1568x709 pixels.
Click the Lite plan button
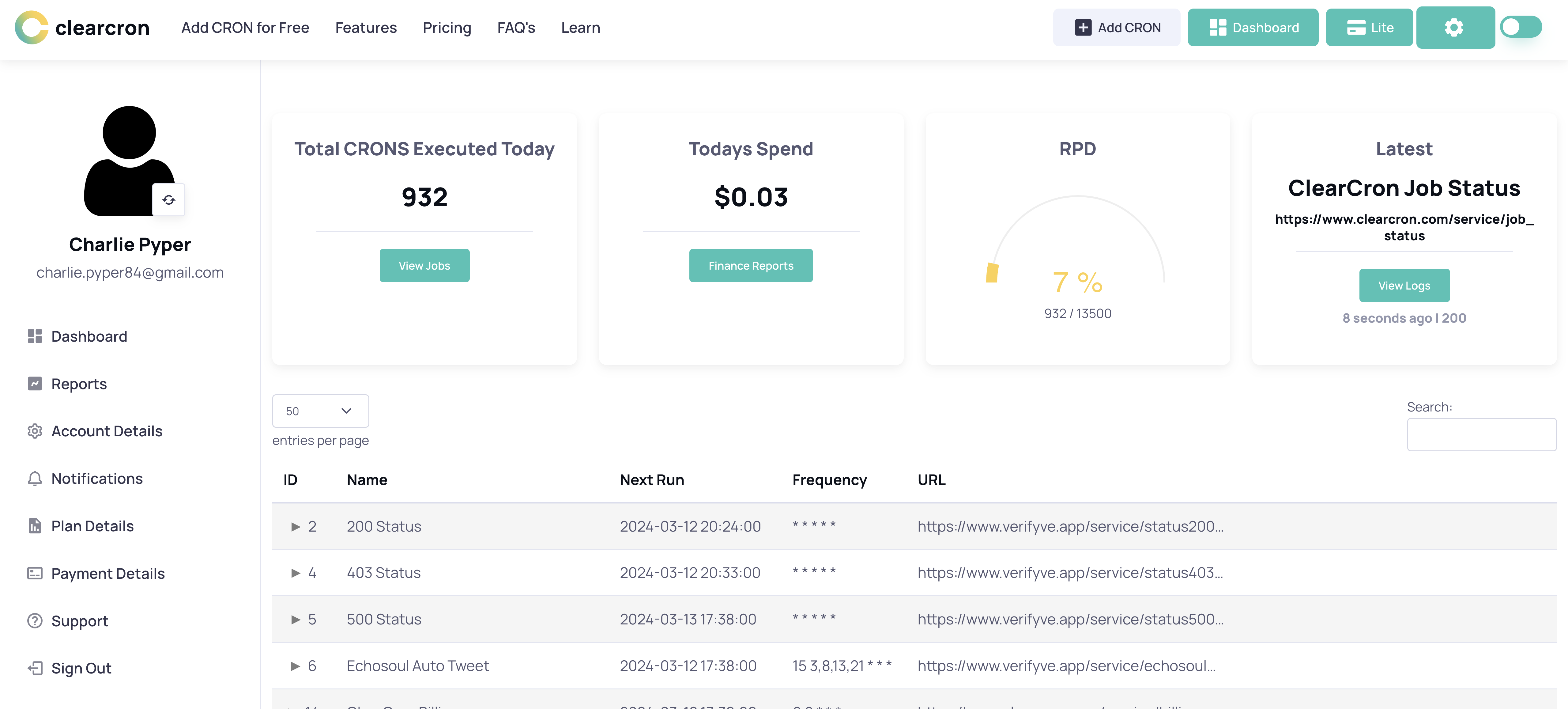(x=1369, y=27)
